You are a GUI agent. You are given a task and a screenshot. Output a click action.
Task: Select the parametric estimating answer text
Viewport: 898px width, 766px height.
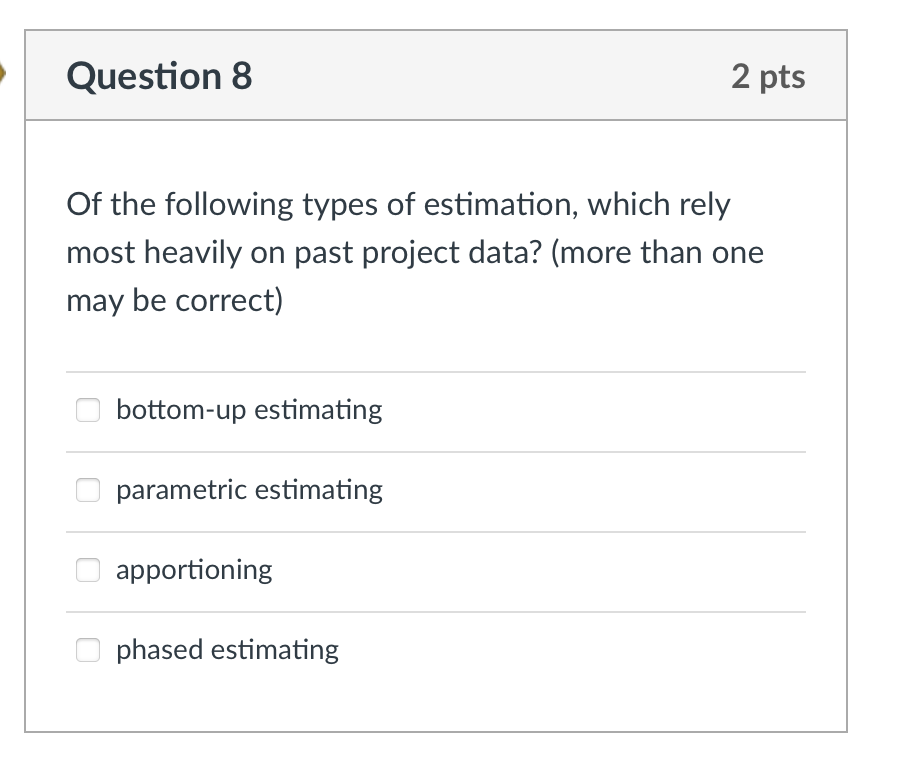pos(248,490)
